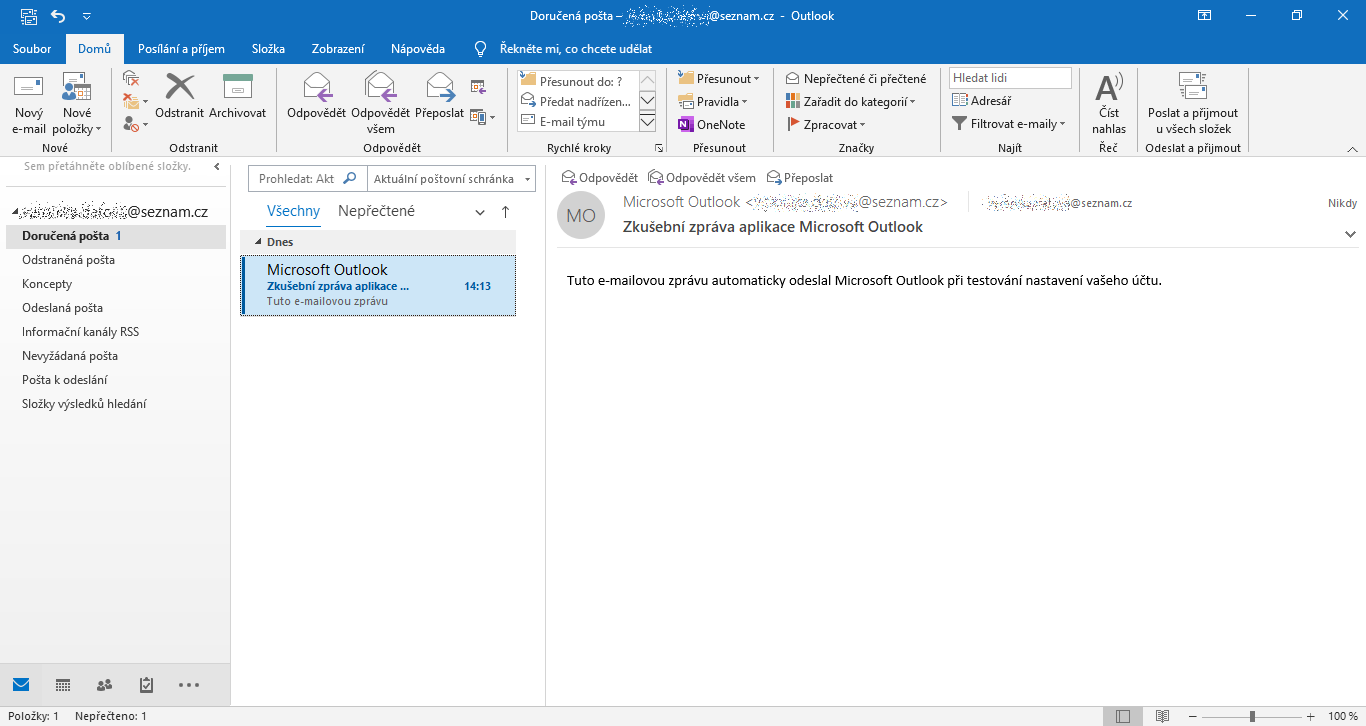Switch to Tasks view in navigation bar
The width and height of the screenshot is (1366, 726).
[146, 685]
